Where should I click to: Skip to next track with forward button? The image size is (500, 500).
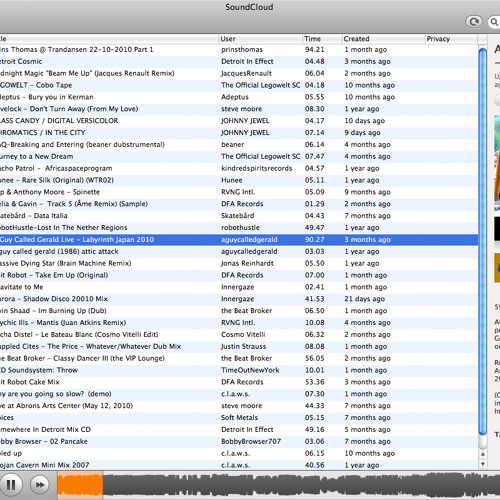tap(40, 485)
